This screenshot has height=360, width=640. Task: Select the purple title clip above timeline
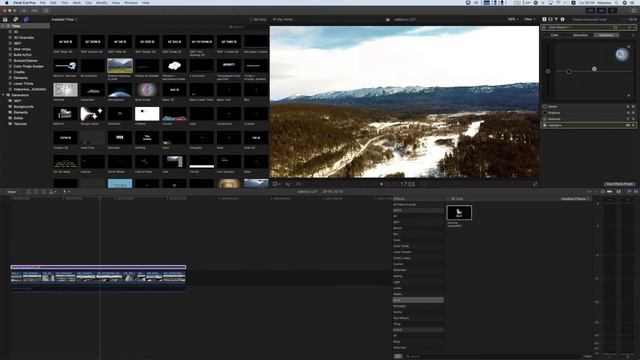[x=98, y=267]
